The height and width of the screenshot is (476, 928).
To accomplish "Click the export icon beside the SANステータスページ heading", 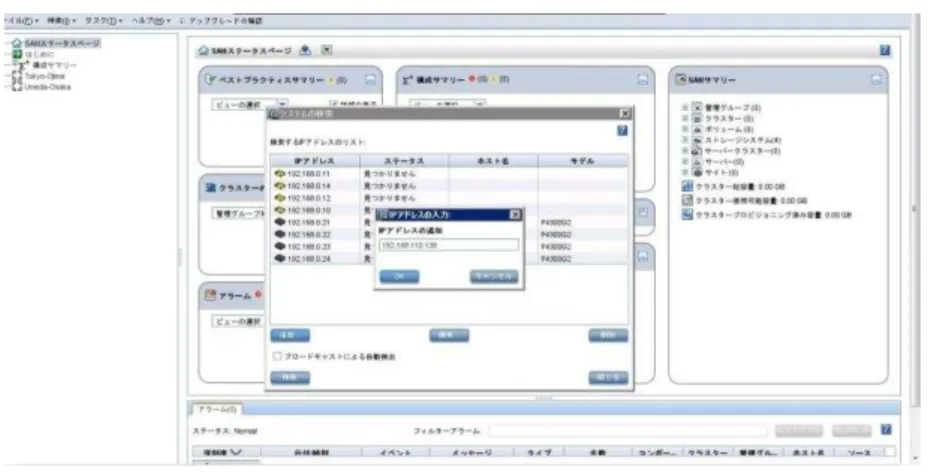I will pos(305,50).
